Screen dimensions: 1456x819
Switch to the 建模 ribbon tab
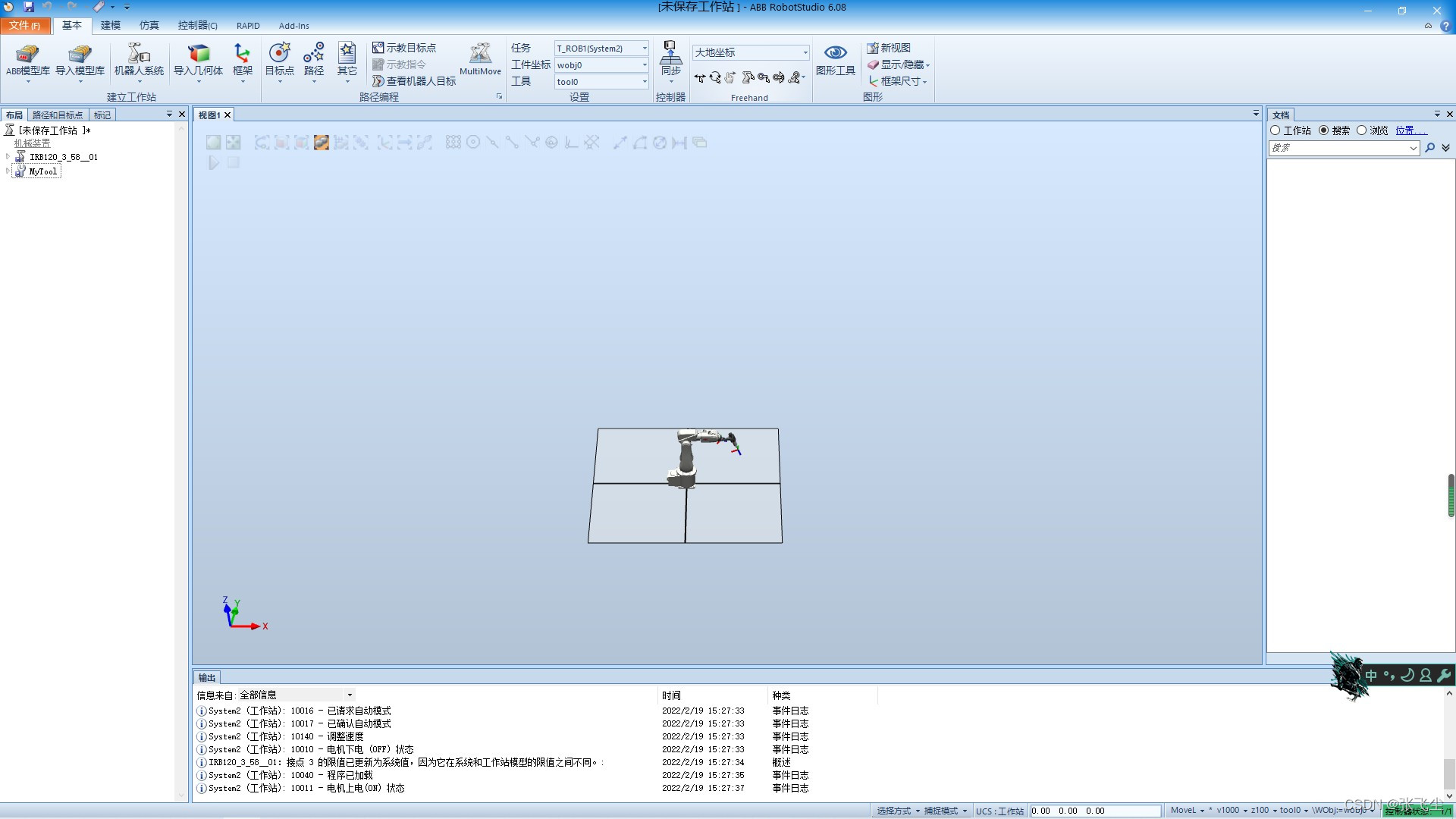[111, 25]
